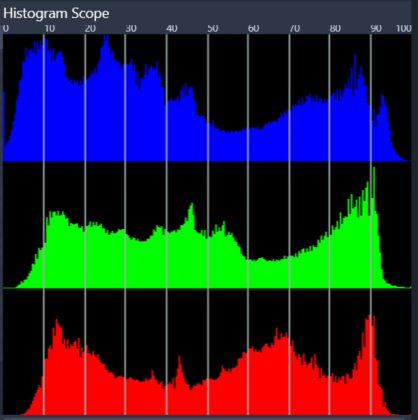Click the 50 scale label
Screen dimensions: 418x420
pyautogui.click(x=213, y=29)
